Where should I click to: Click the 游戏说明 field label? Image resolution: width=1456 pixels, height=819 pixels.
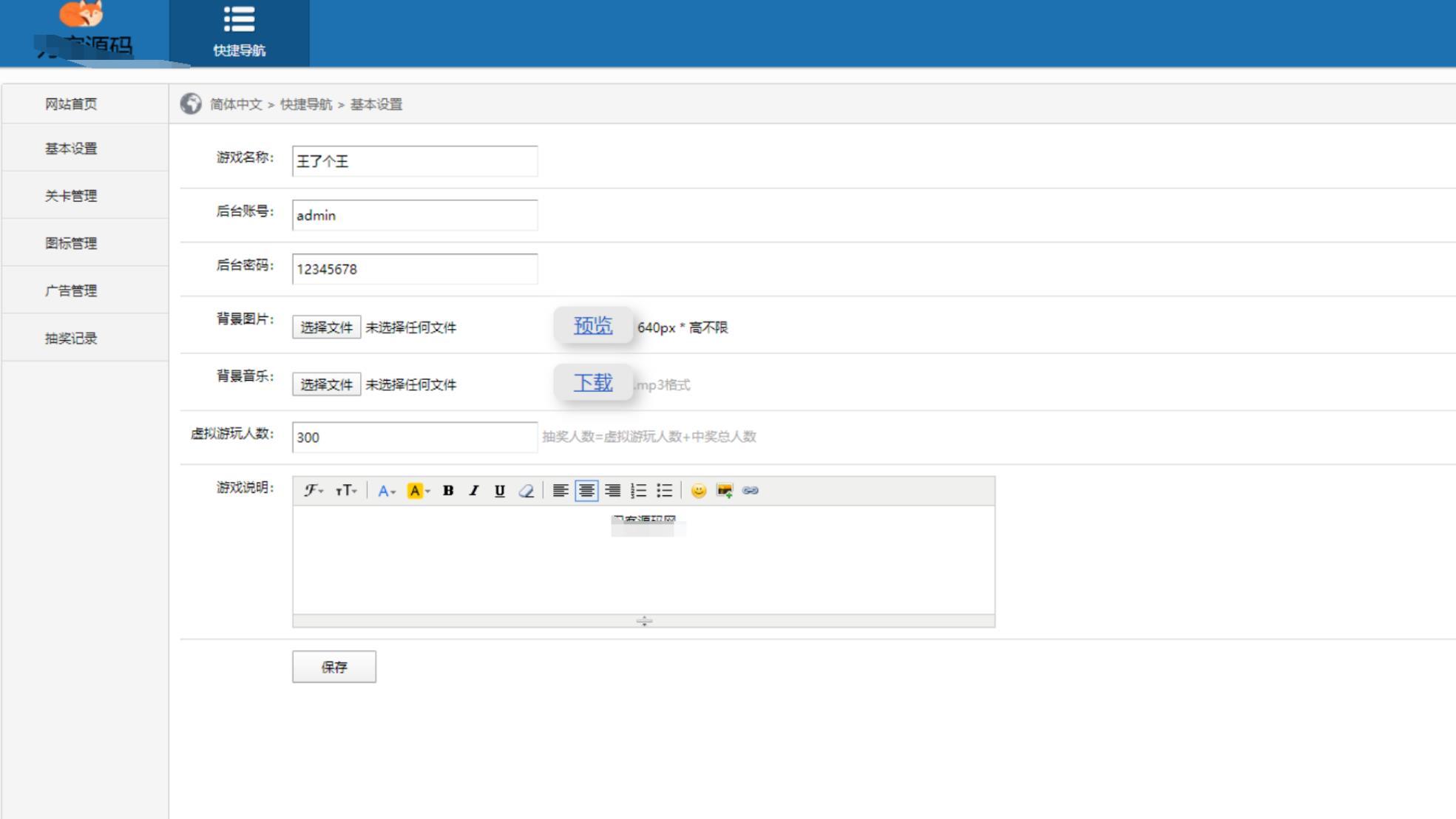[x=245, y=487]
